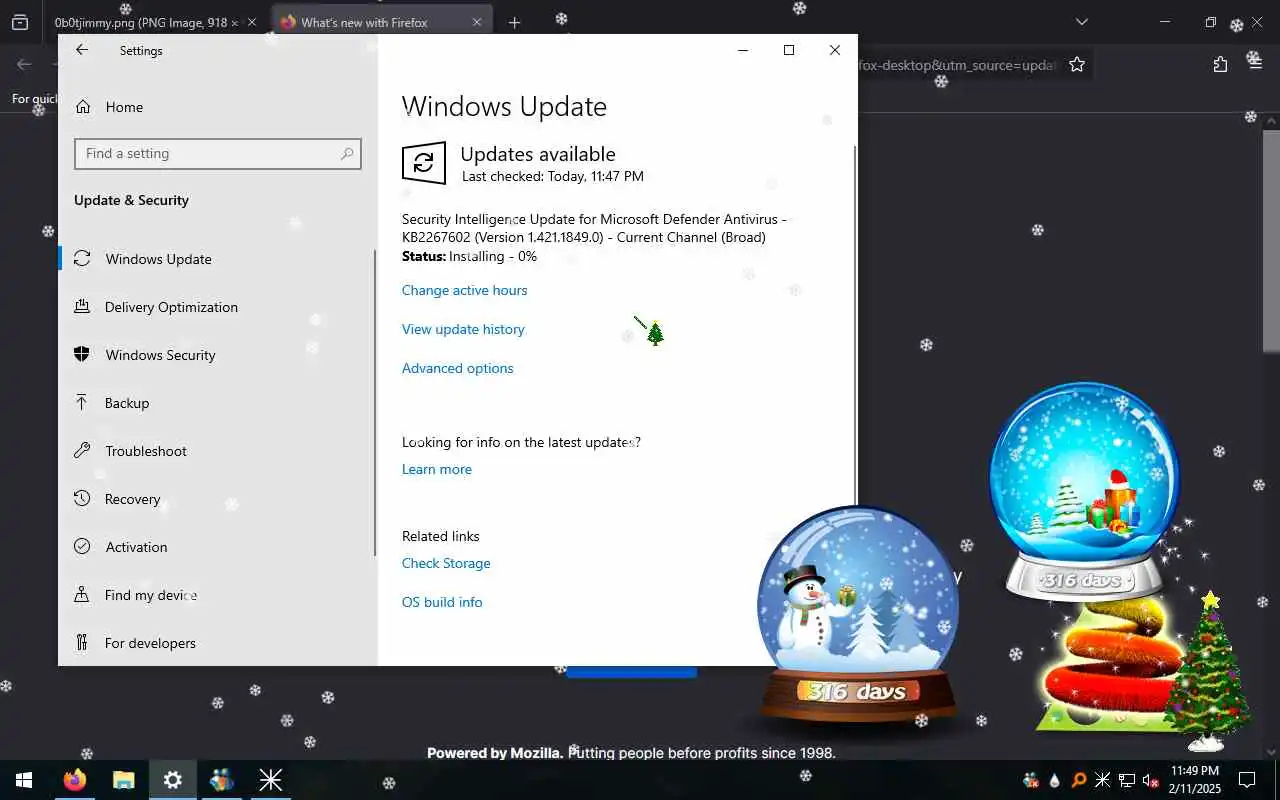Open the Windows Start menu
Viewport: 1280px width, 800px height.
(24, 780)
